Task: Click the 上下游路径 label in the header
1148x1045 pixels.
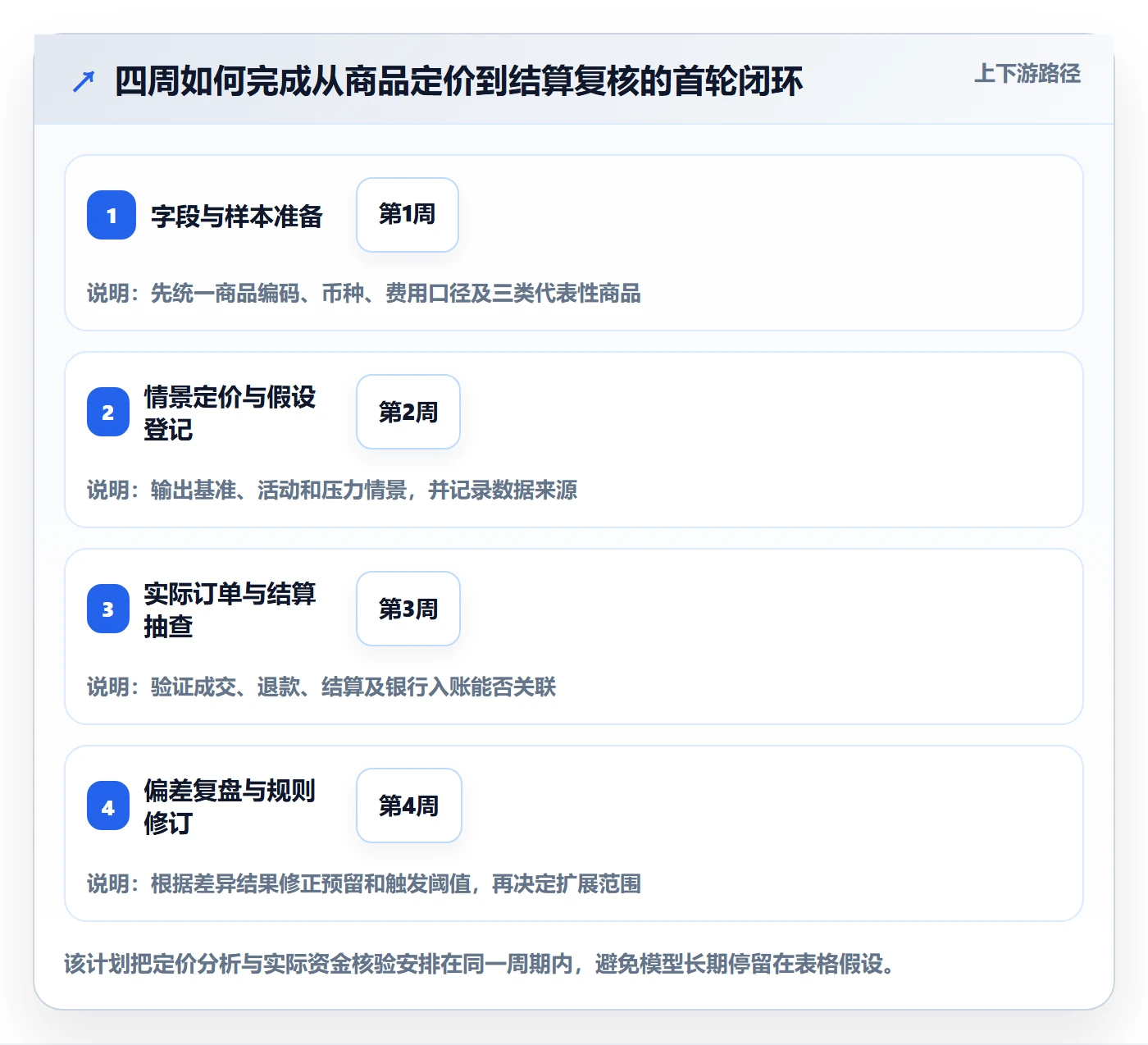Action: pyautogui.click(x=1027, y=74)
